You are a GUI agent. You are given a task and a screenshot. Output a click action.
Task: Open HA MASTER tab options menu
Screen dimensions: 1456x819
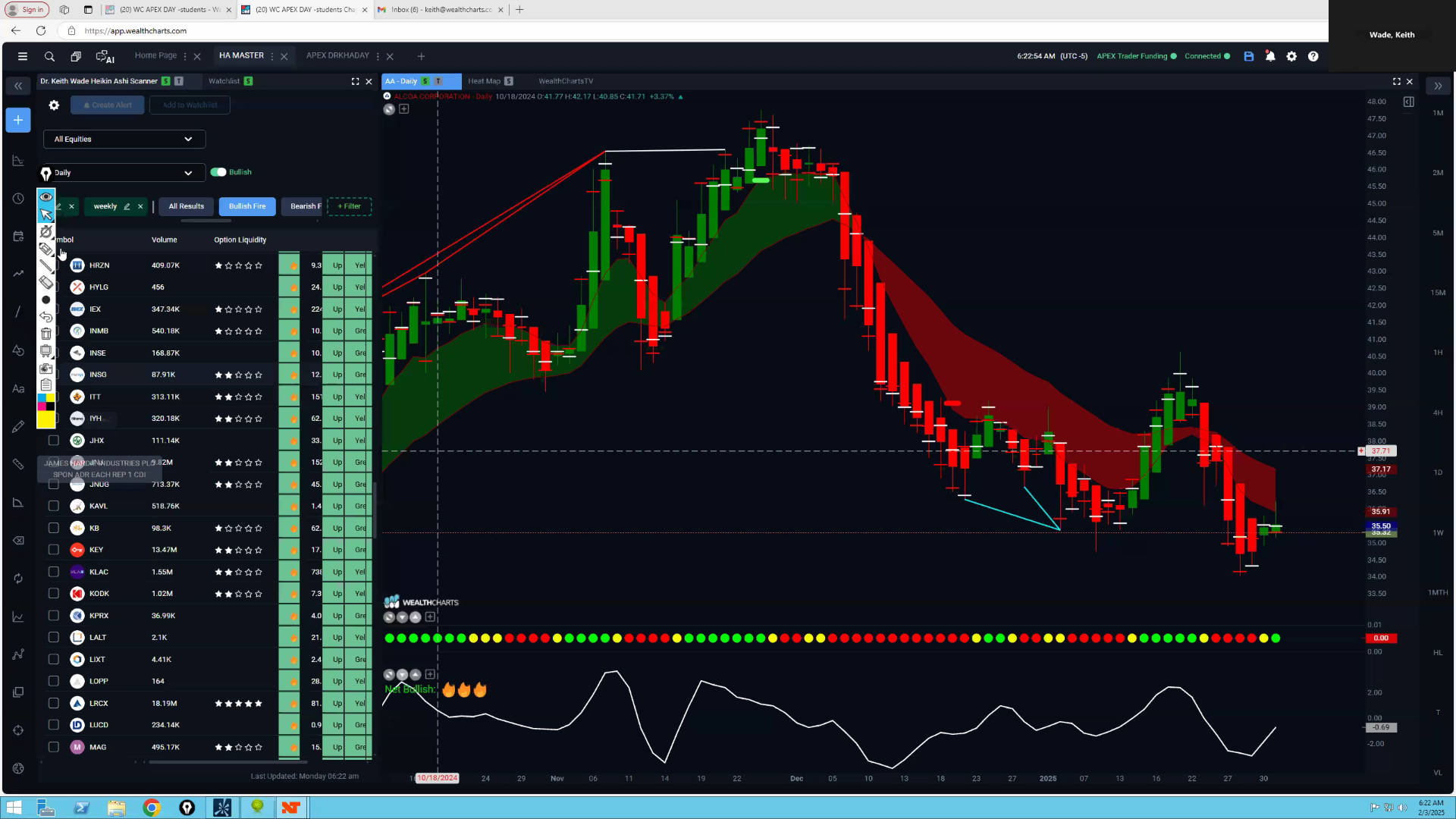272,56
